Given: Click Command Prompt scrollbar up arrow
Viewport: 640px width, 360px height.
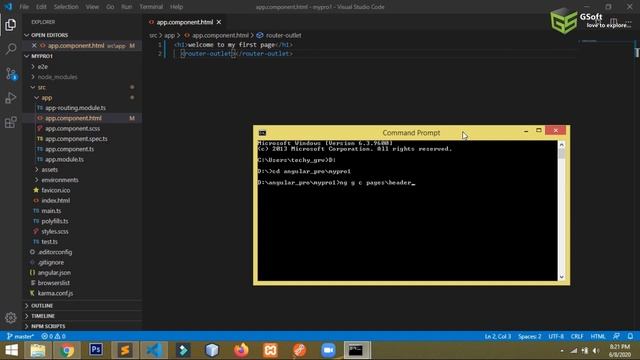Looking at the screenshot, I should [562, 145].
